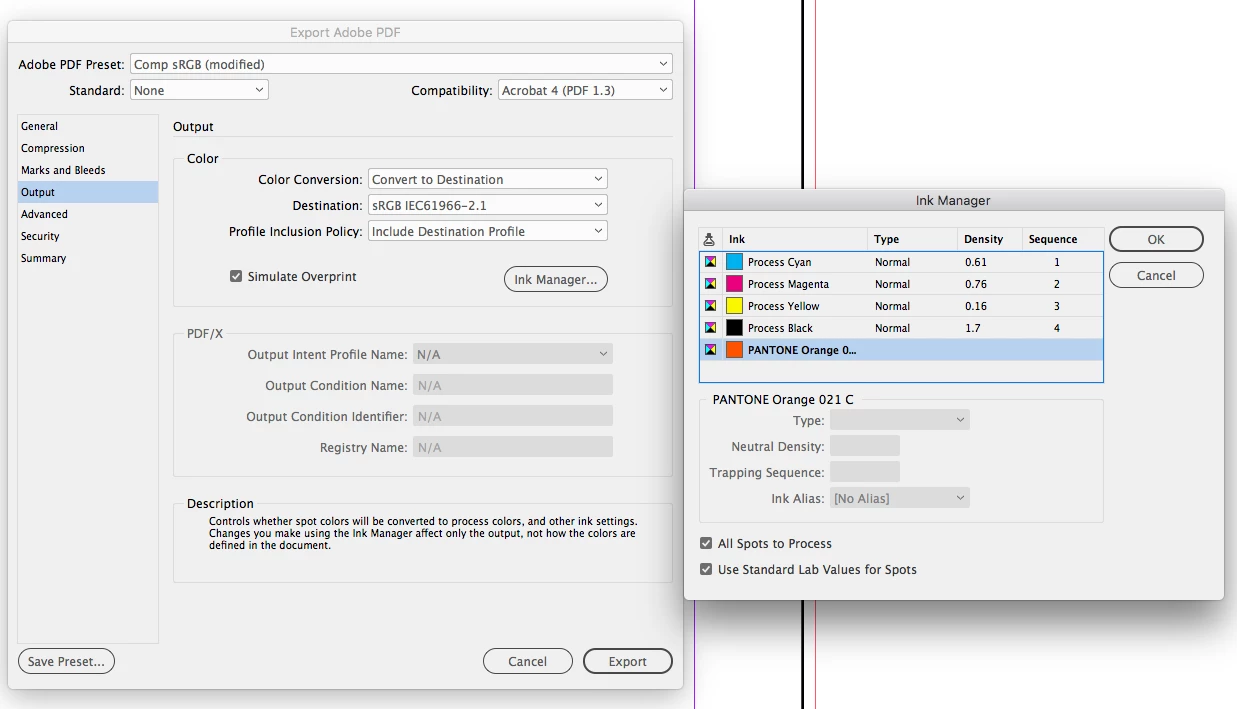Select the Advanced section
1237x709 pixels.
(x=88, y=214)
